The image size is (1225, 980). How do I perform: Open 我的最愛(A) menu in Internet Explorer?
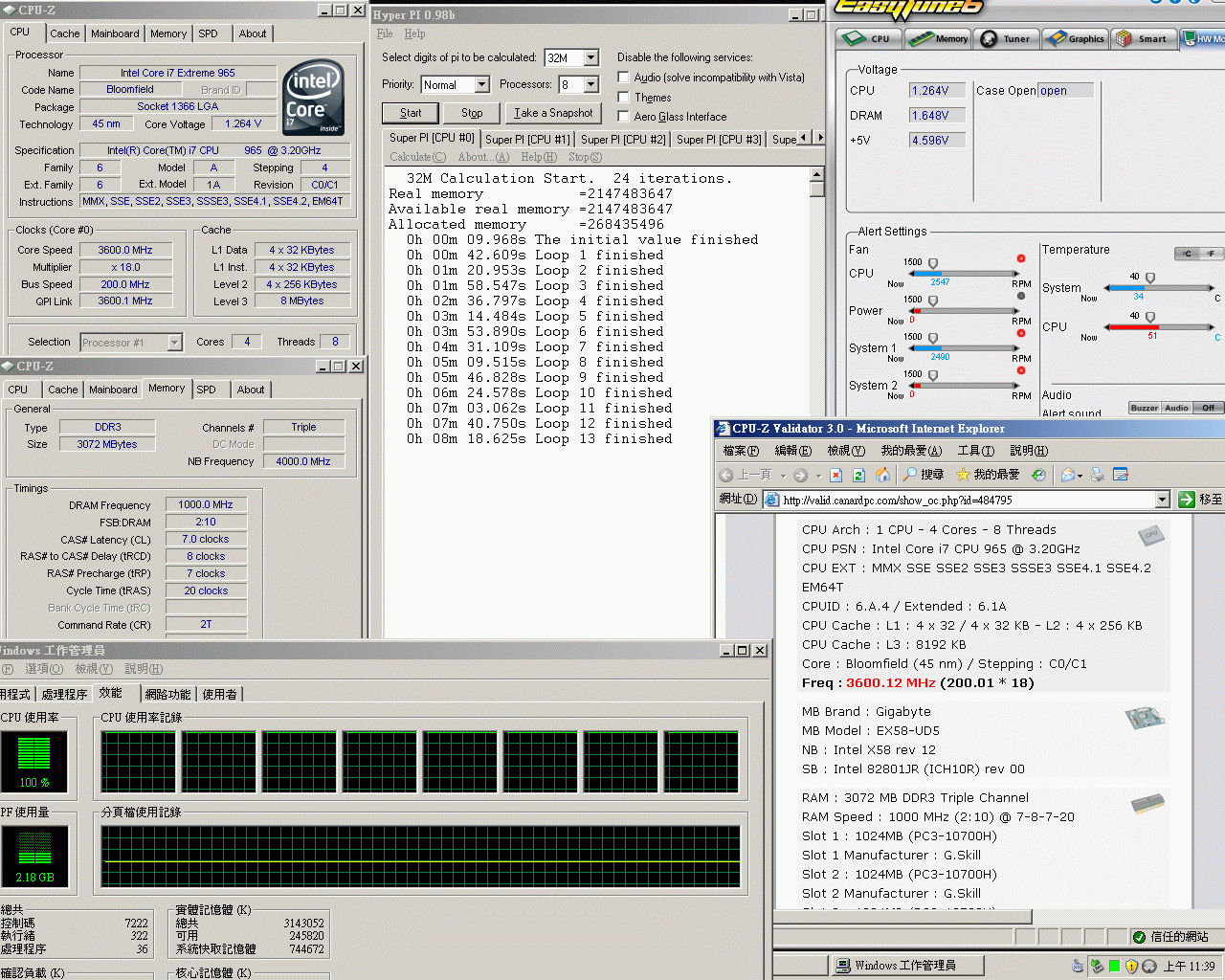910,451
